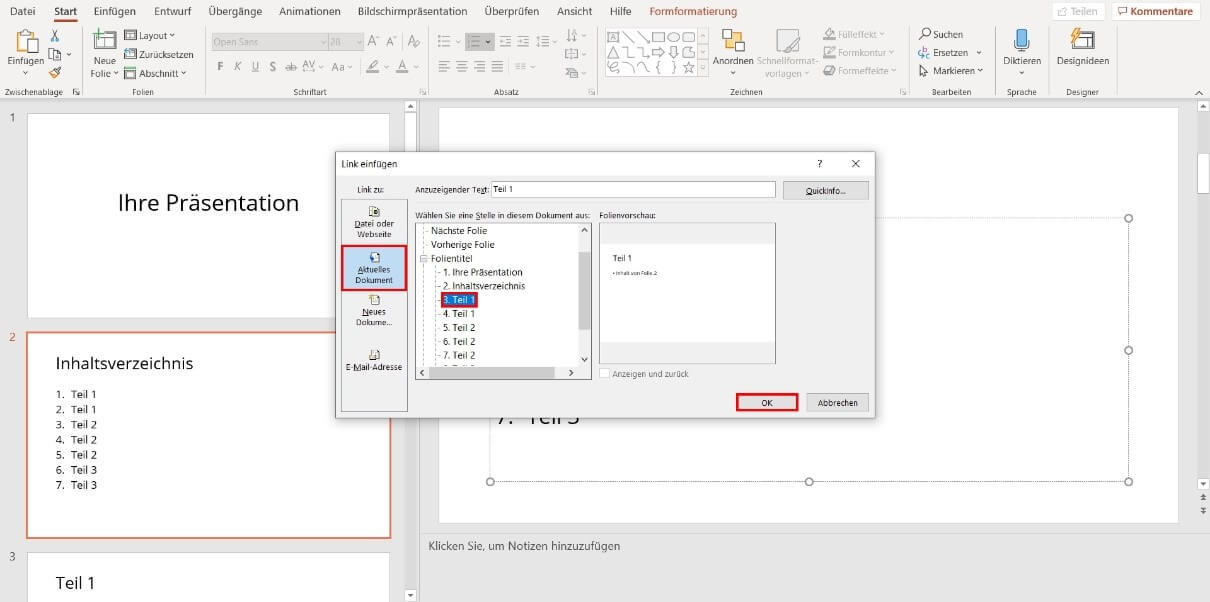
Task: Select 2. Inhaltsverzeichnis in the tree
Action: pos(484,286)
